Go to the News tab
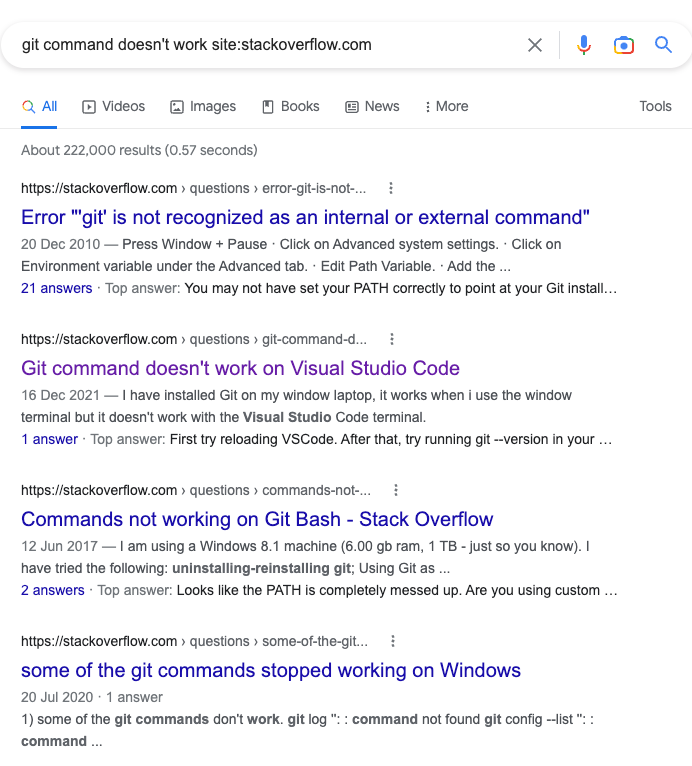The image size is (692, 766). pyautogui.click(x=372, y=106)
